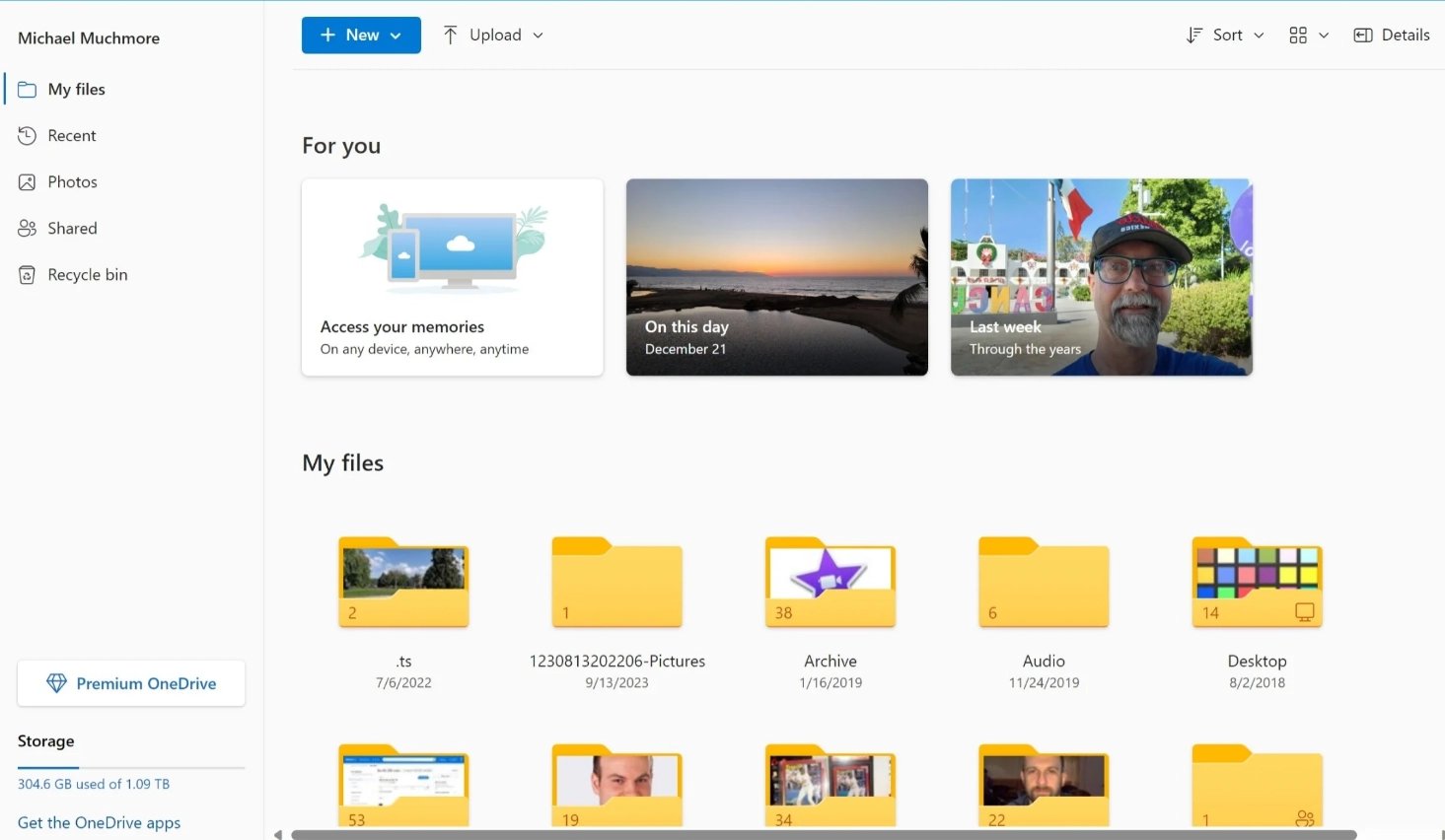This screenshot has width=1445, height=840.
Task: Click the Upload arrow icon
Action: point(450,35)
